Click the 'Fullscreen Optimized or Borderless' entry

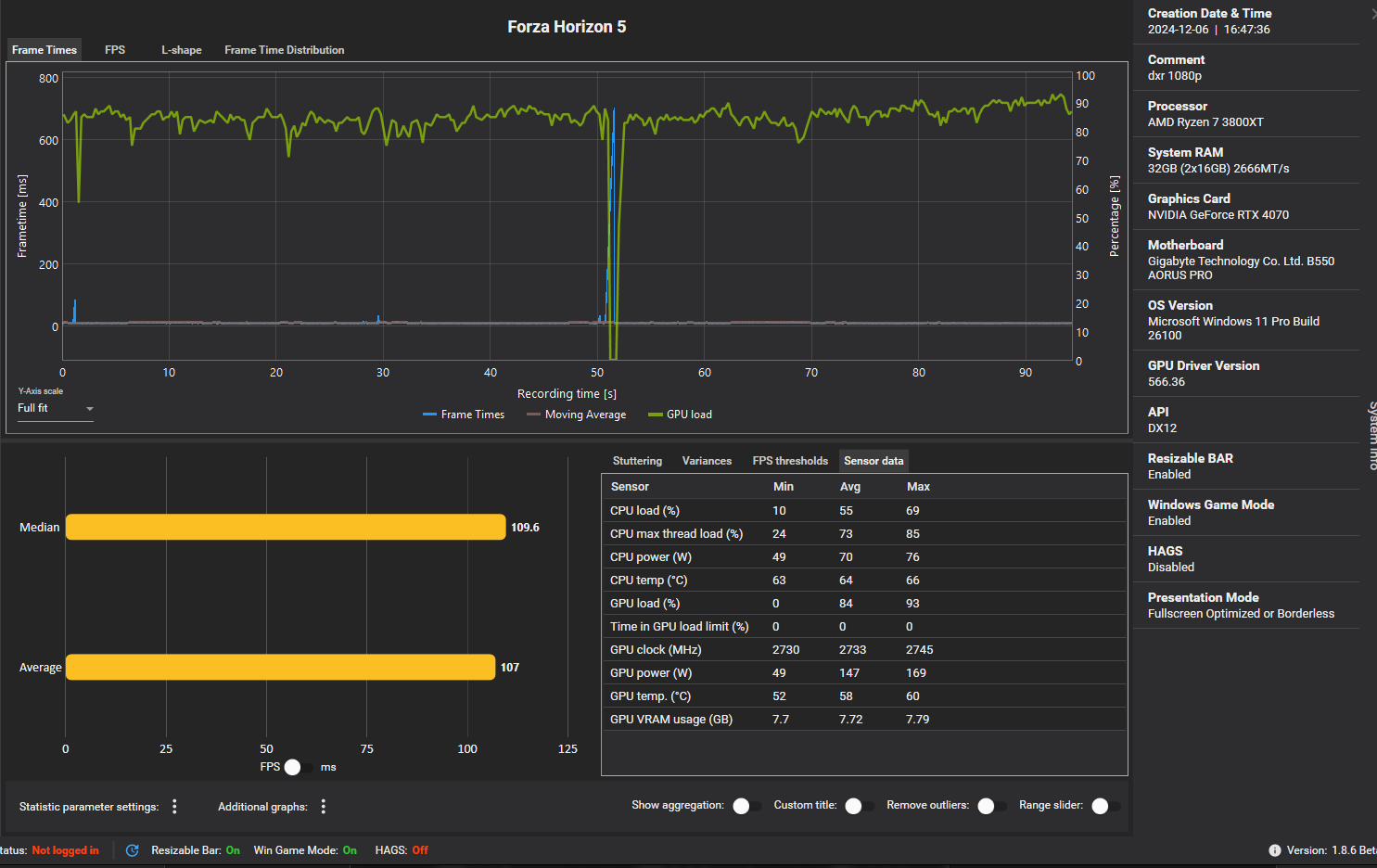[1242, 614]
